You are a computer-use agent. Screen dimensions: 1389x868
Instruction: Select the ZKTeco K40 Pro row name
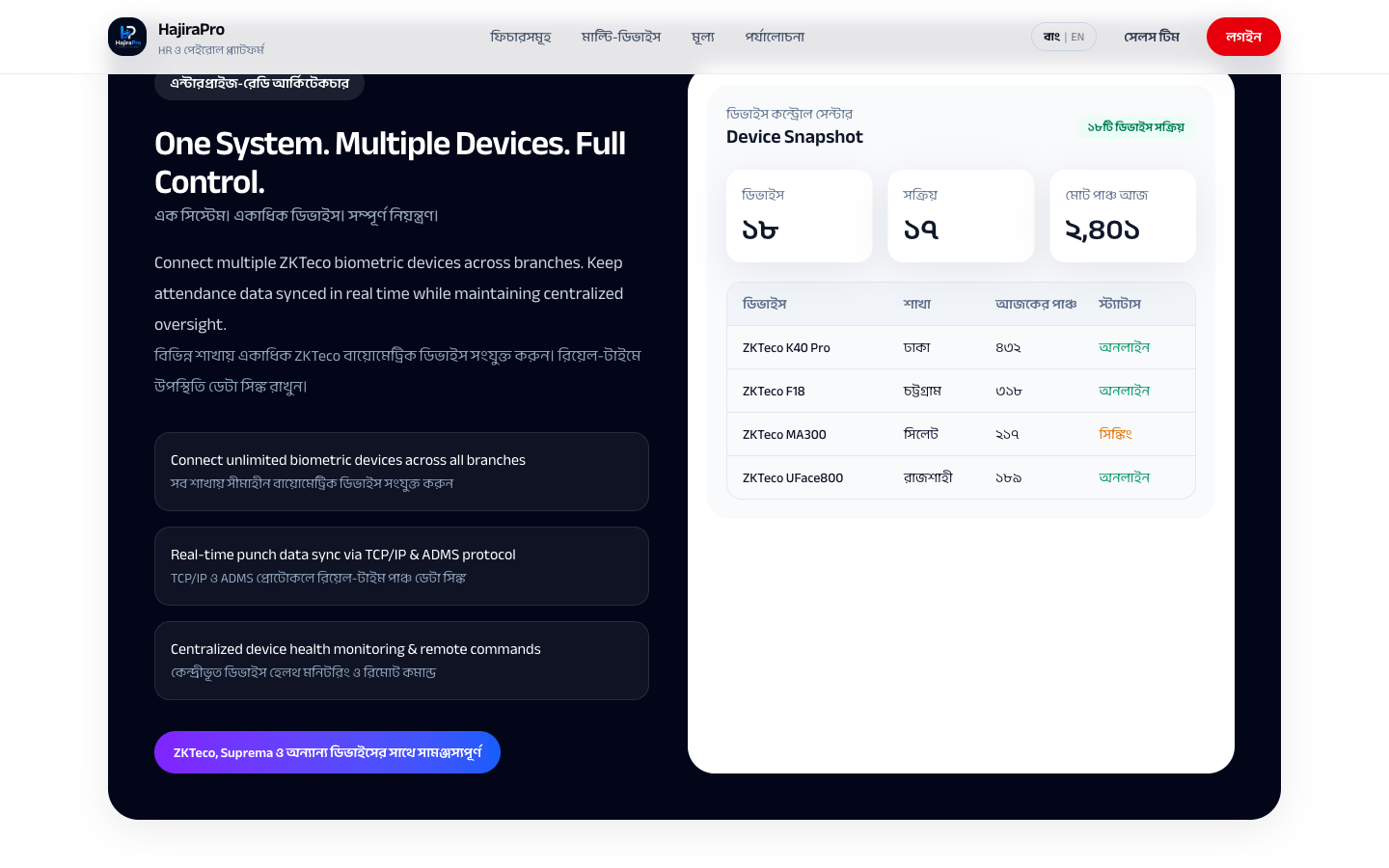pyautogui.click(x=786, y=348)
